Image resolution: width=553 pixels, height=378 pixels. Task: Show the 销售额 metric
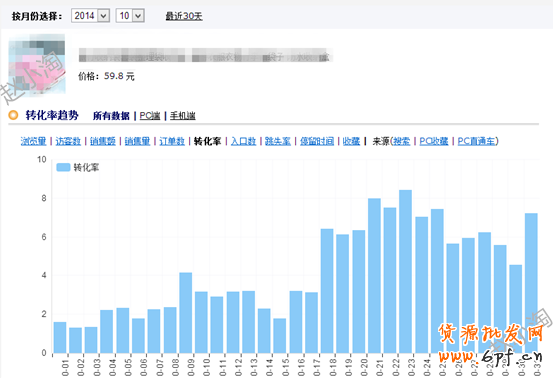click(x=103, y=141)
